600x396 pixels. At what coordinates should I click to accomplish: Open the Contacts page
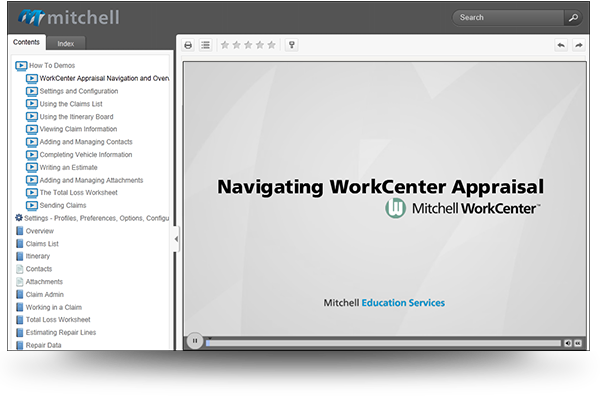click(39, 269)
